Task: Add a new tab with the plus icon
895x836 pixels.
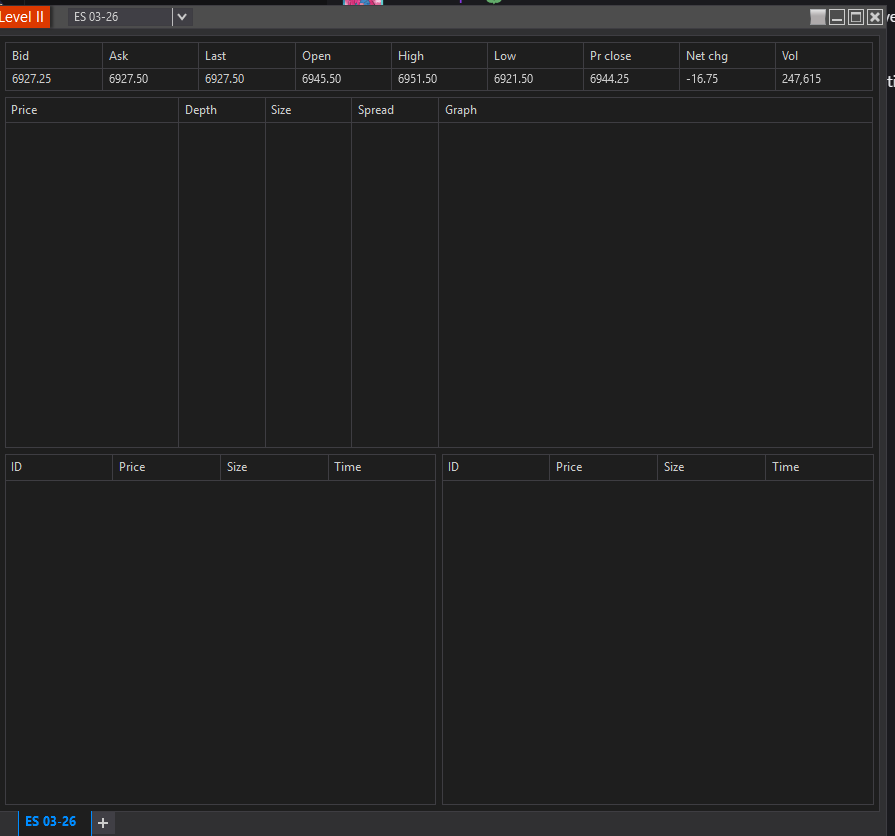Action: coord(103,822)
